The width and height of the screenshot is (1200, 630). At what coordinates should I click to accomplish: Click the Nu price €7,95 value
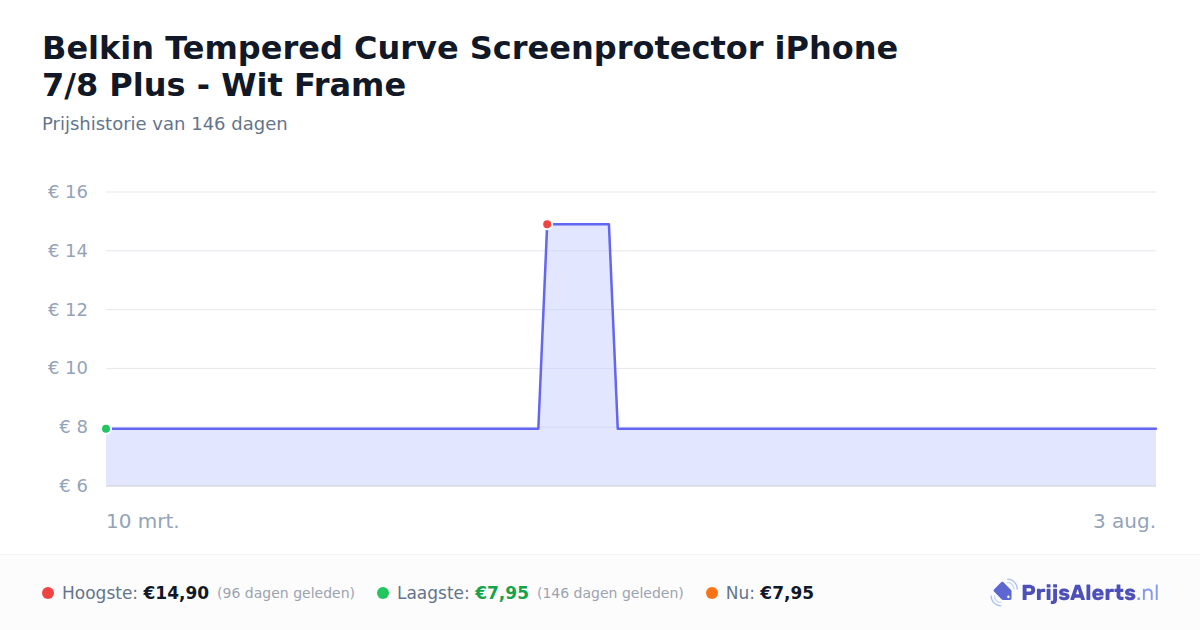pyautogui.click(x=787, y=593)
